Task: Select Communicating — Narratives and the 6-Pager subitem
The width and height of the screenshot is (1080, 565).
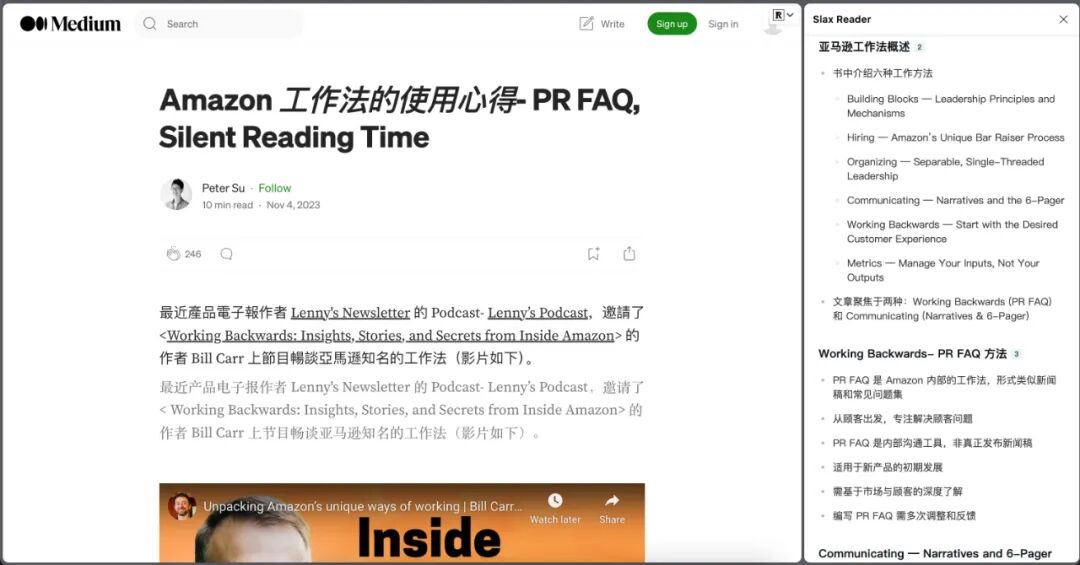Action: (955, 200)
